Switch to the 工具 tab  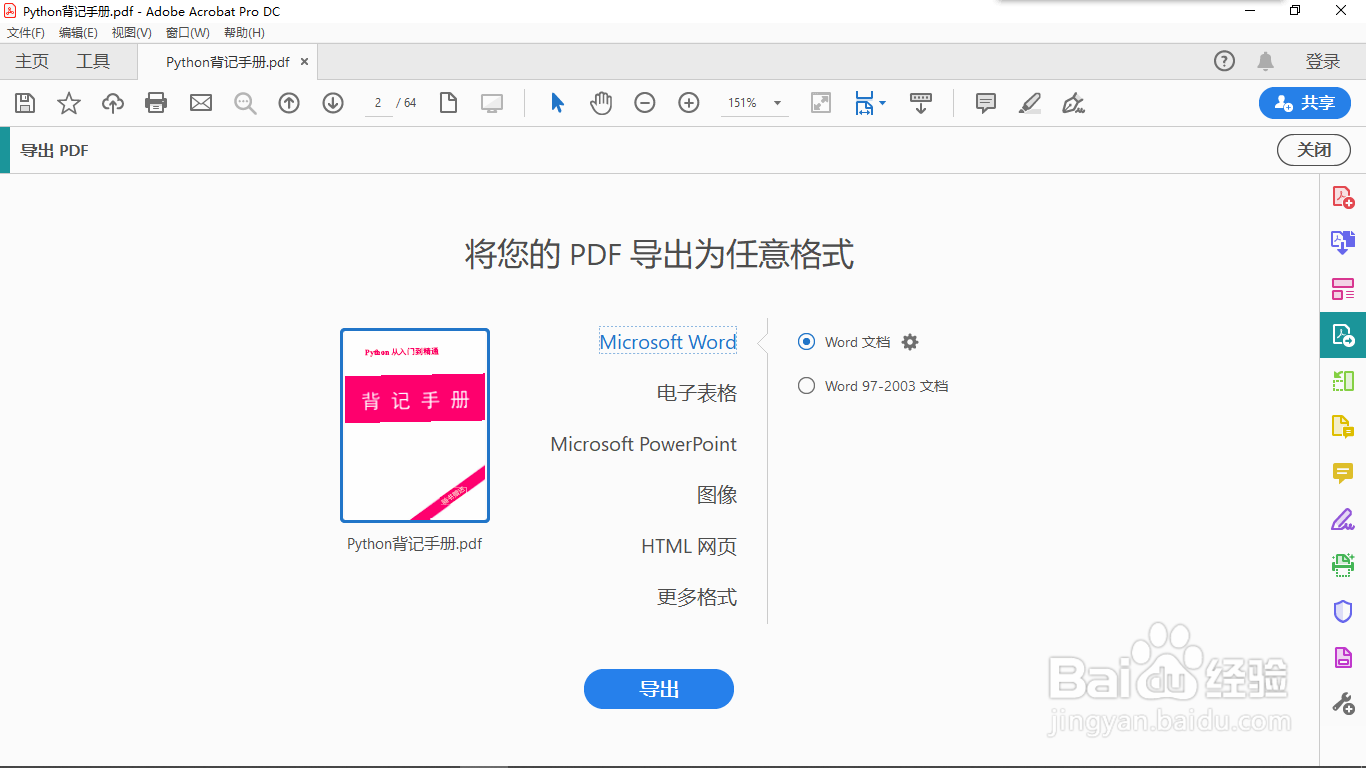(93, 61)
